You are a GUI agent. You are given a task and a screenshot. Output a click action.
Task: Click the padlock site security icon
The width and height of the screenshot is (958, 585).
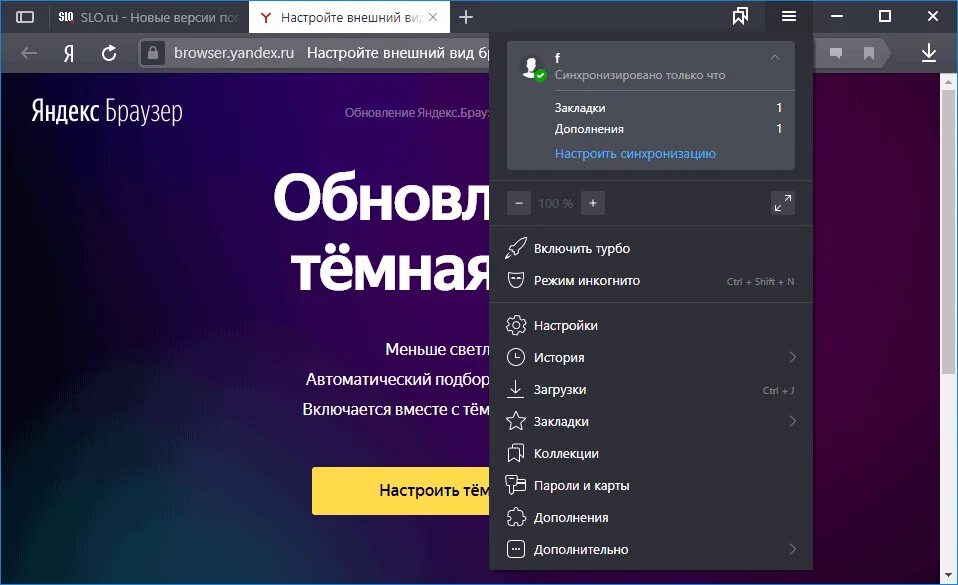tap(153, 53)
